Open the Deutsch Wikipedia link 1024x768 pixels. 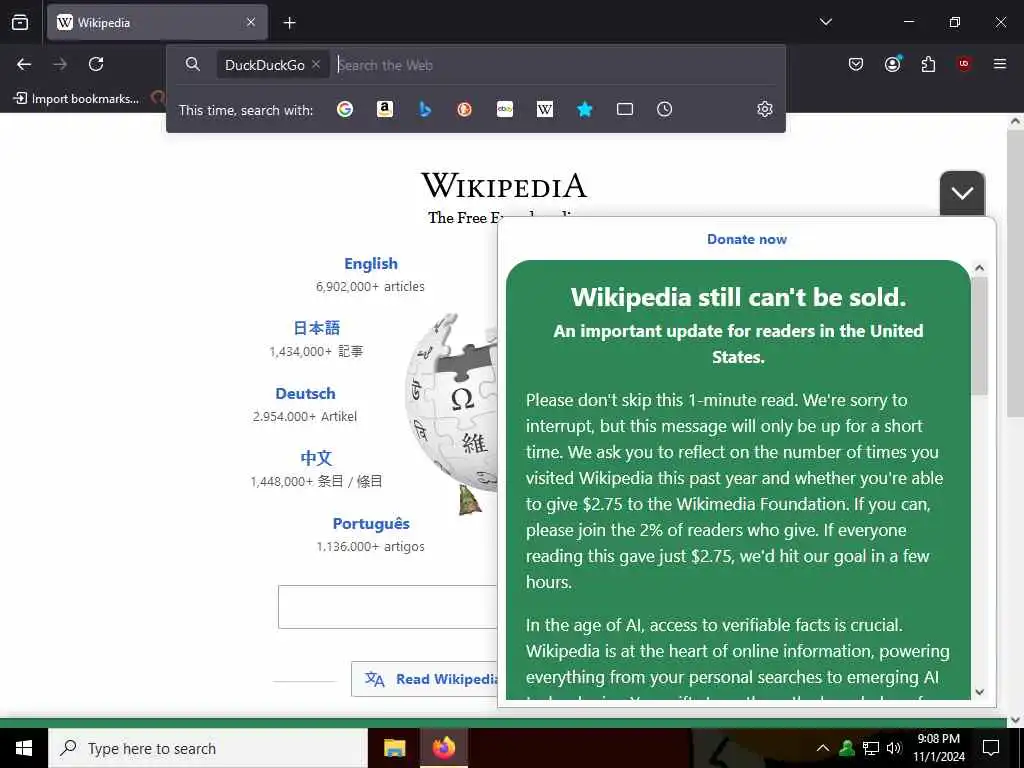tap(305, 393)
